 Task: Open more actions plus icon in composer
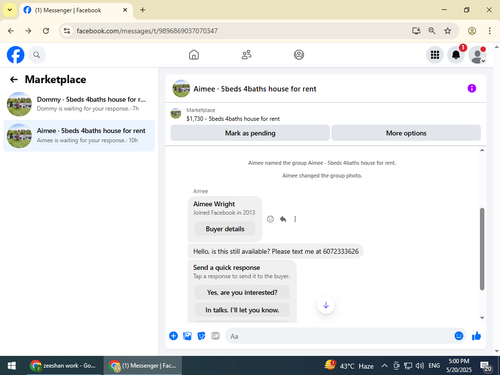173,336
